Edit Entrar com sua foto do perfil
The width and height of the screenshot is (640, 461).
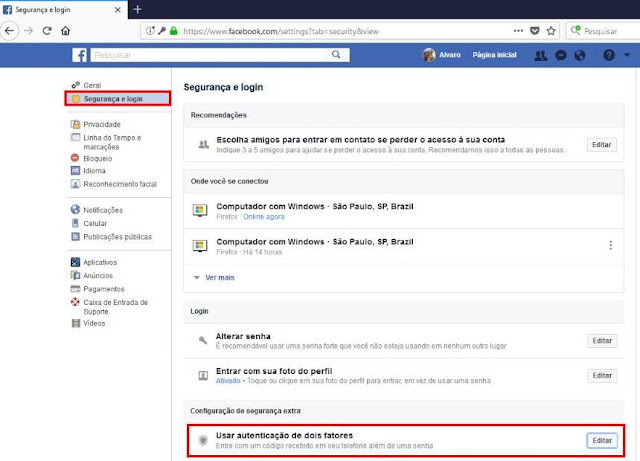[602, 375]
